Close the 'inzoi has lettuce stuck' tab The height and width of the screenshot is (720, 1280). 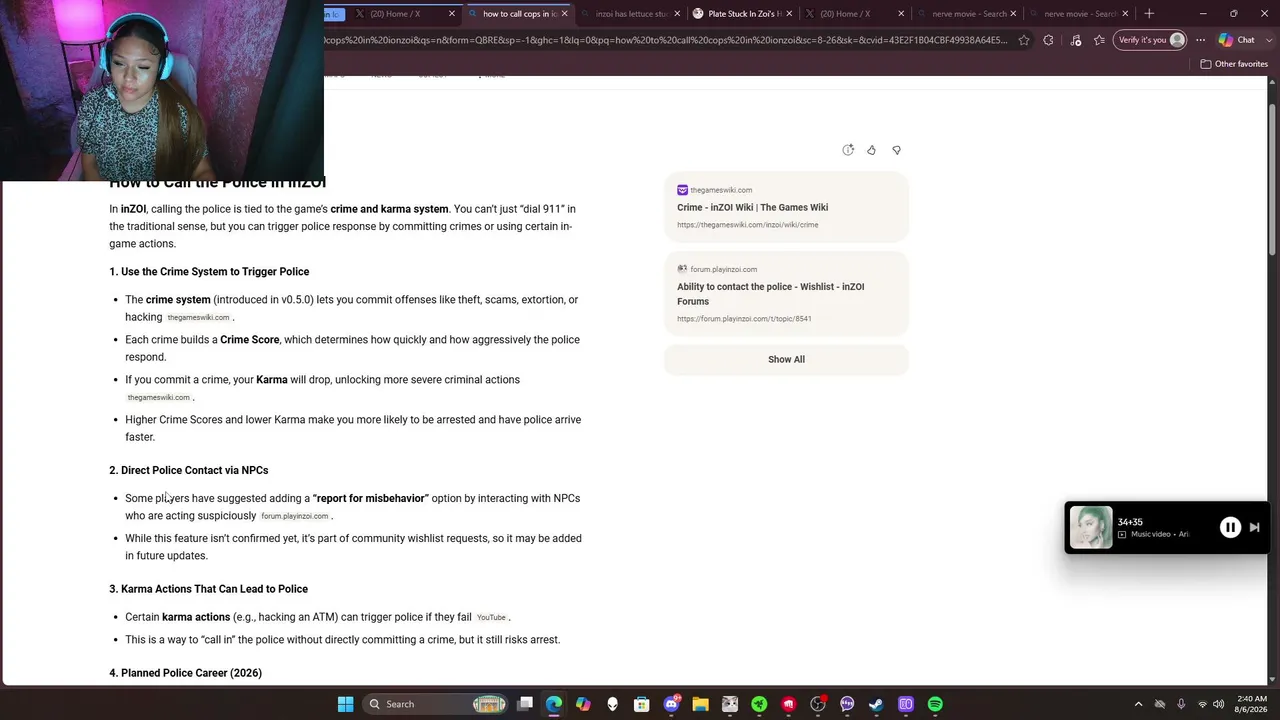(677, 14)
